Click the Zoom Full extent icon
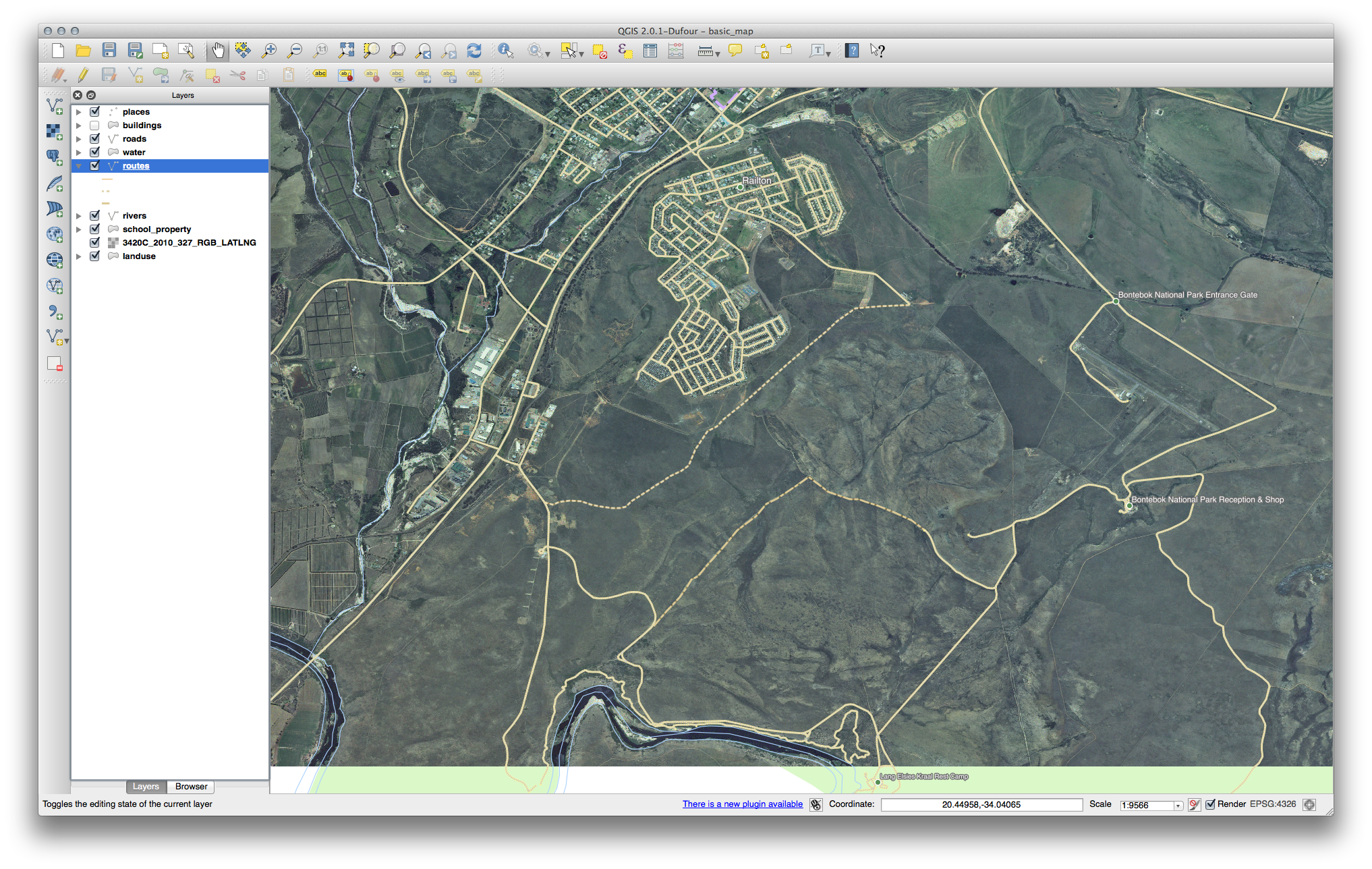1372x869 pixels. [346, 51]
